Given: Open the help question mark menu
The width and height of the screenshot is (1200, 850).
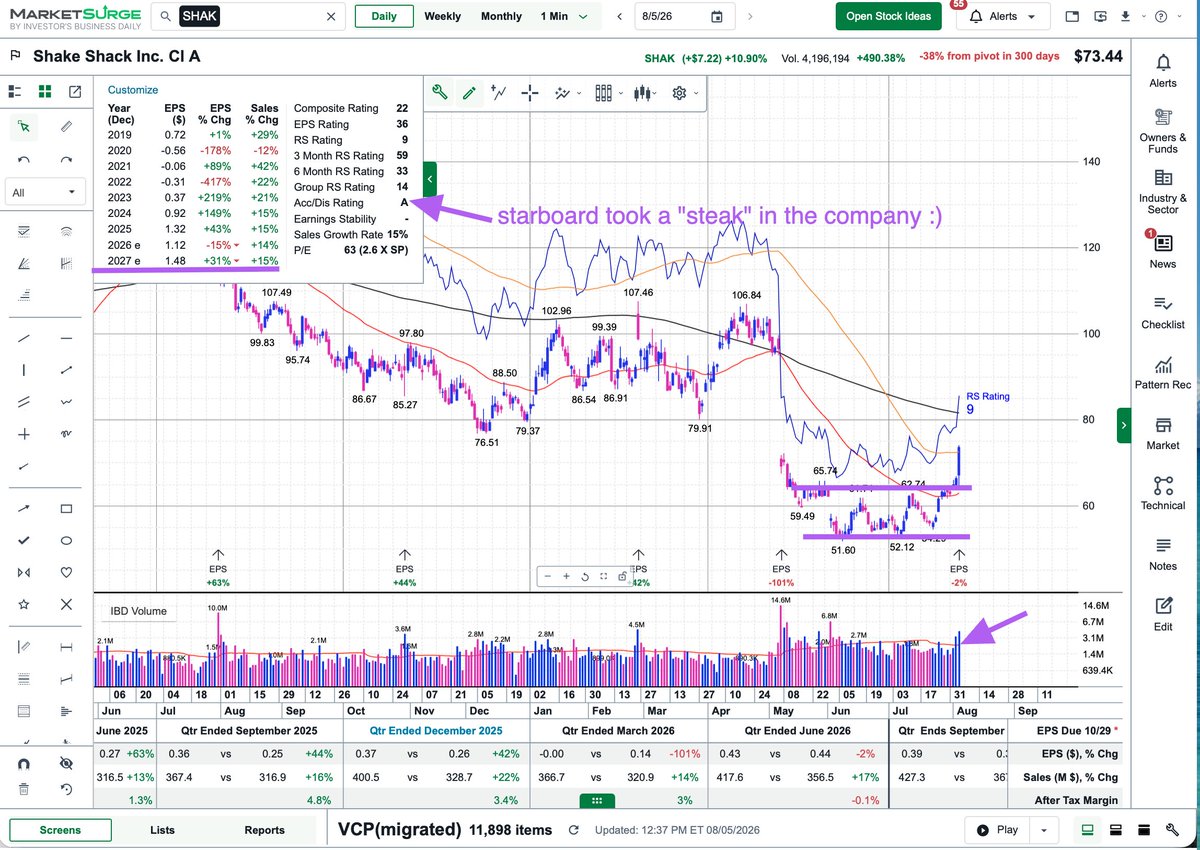Looking at the screenshot, I should click(x=1163, y=16).
